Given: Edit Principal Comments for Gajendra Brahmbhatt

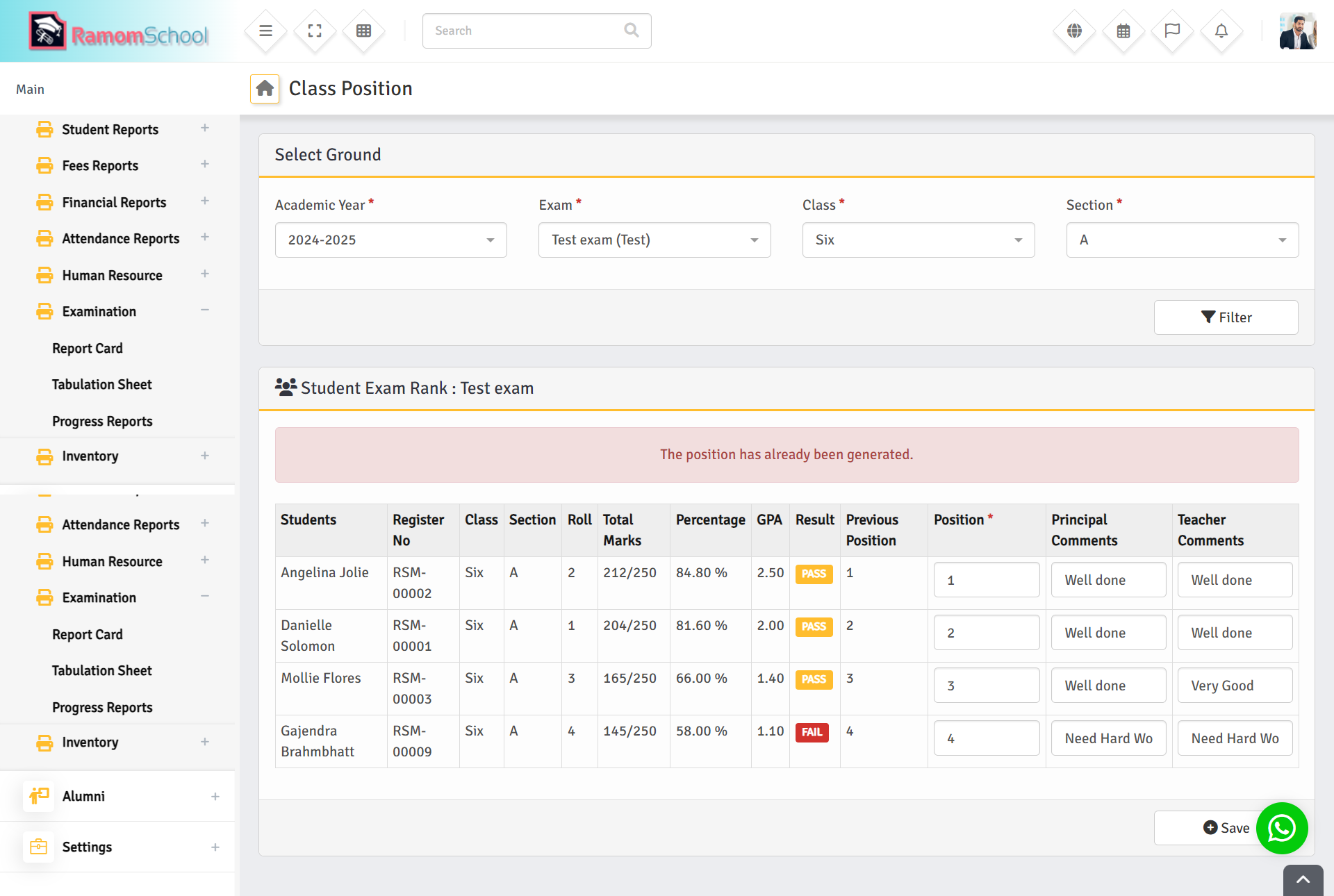Looking at the screenshot, I should [x=1109, y=738].
